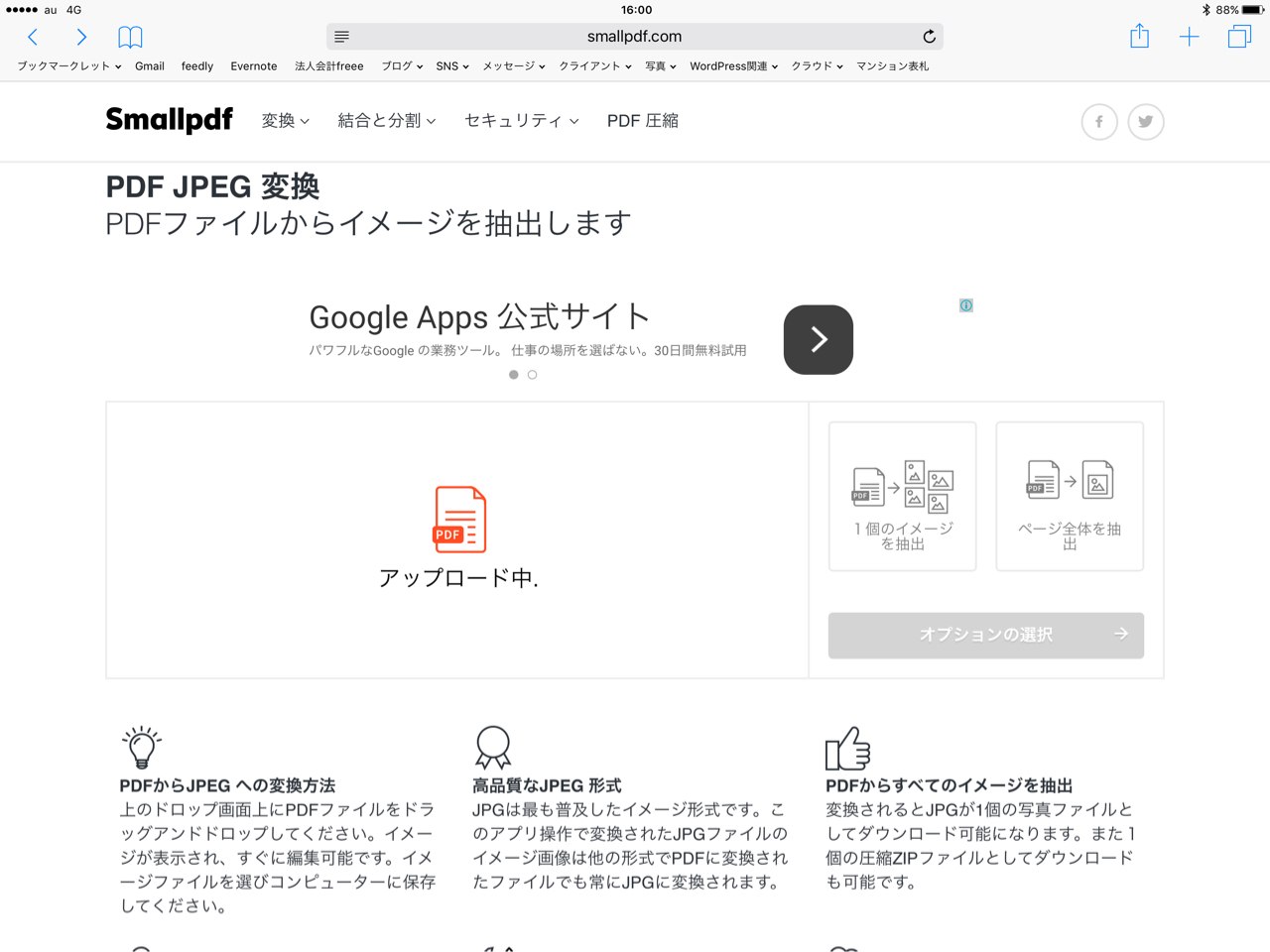Open the マンション表札 bookmark

(x=893, y=66)
